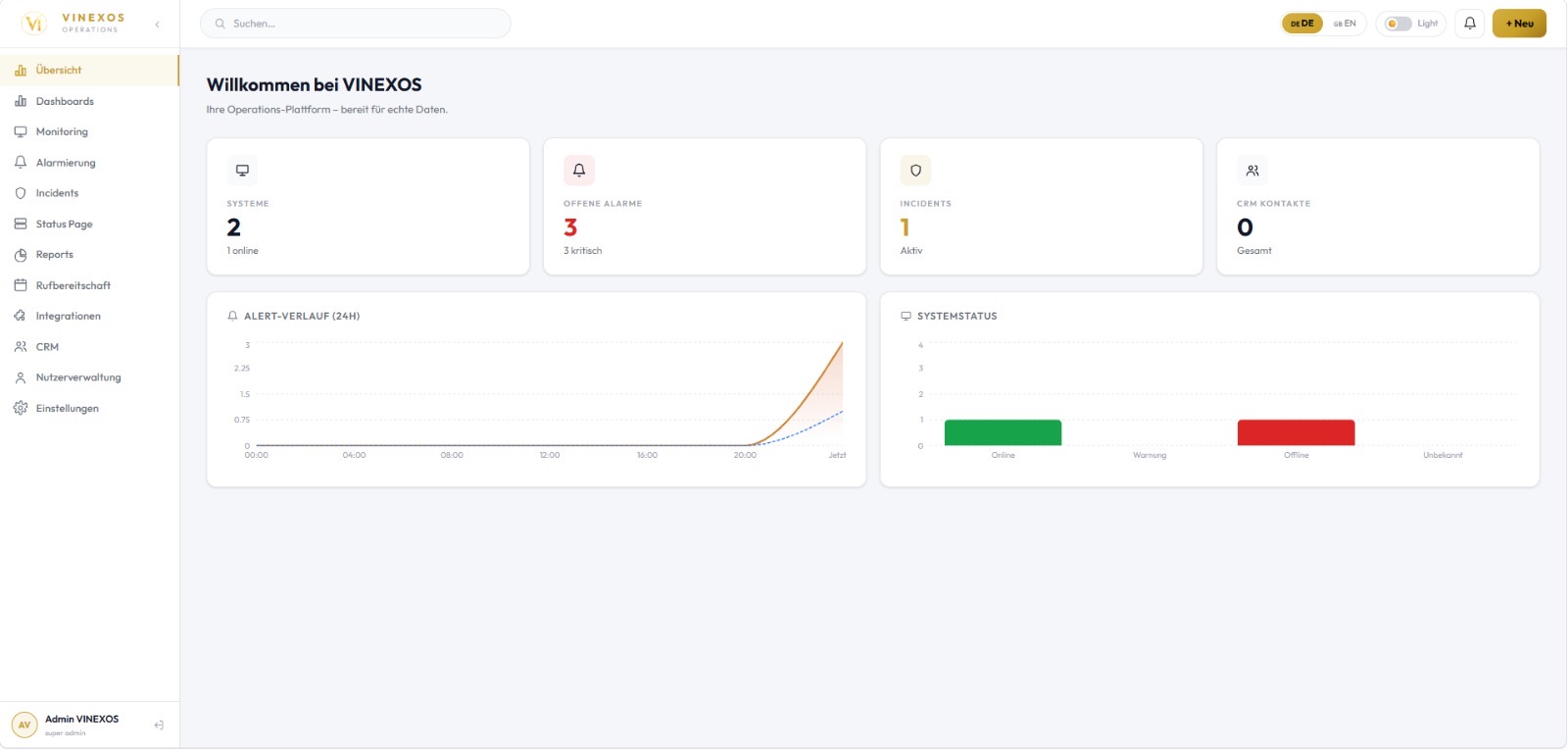Click the VINEXOS logo icon
This screenshot has width=1568, height=751.
[x=33, y=24]
